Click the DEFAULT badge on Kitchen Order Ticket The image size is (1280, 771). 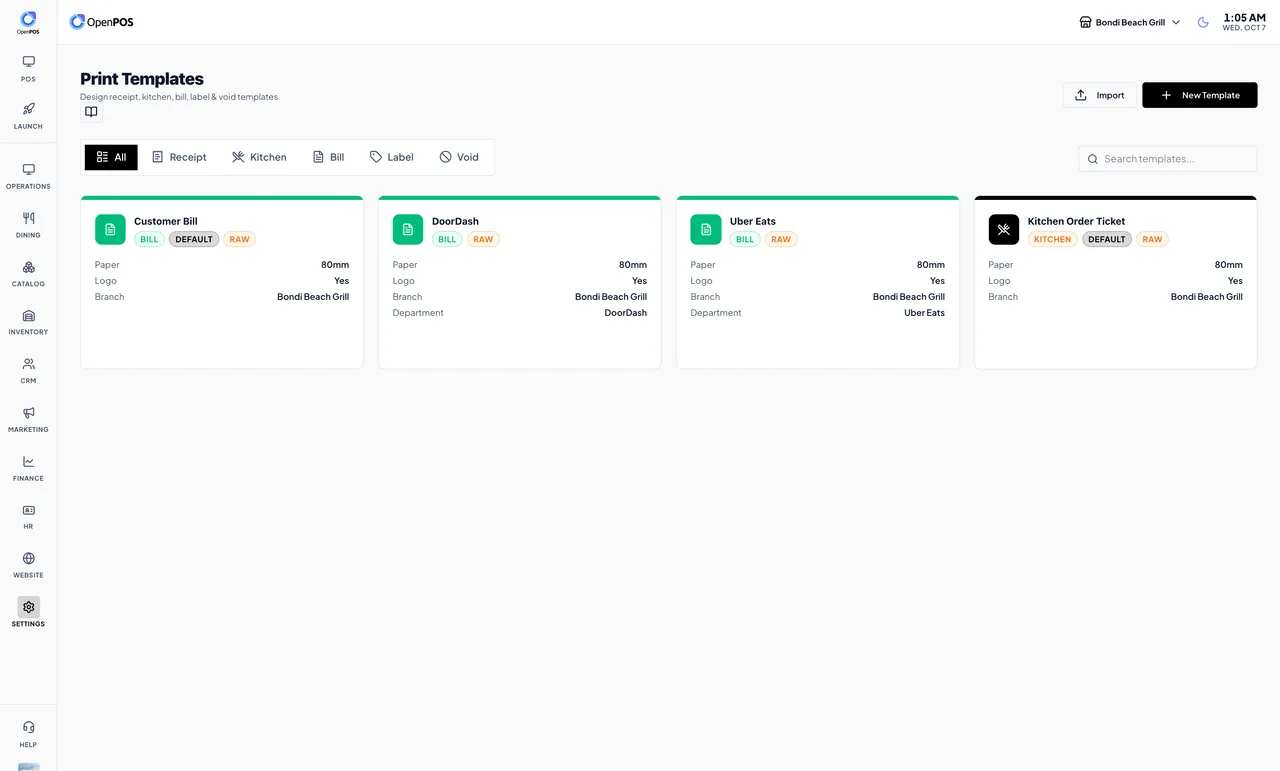[1107, 239]
